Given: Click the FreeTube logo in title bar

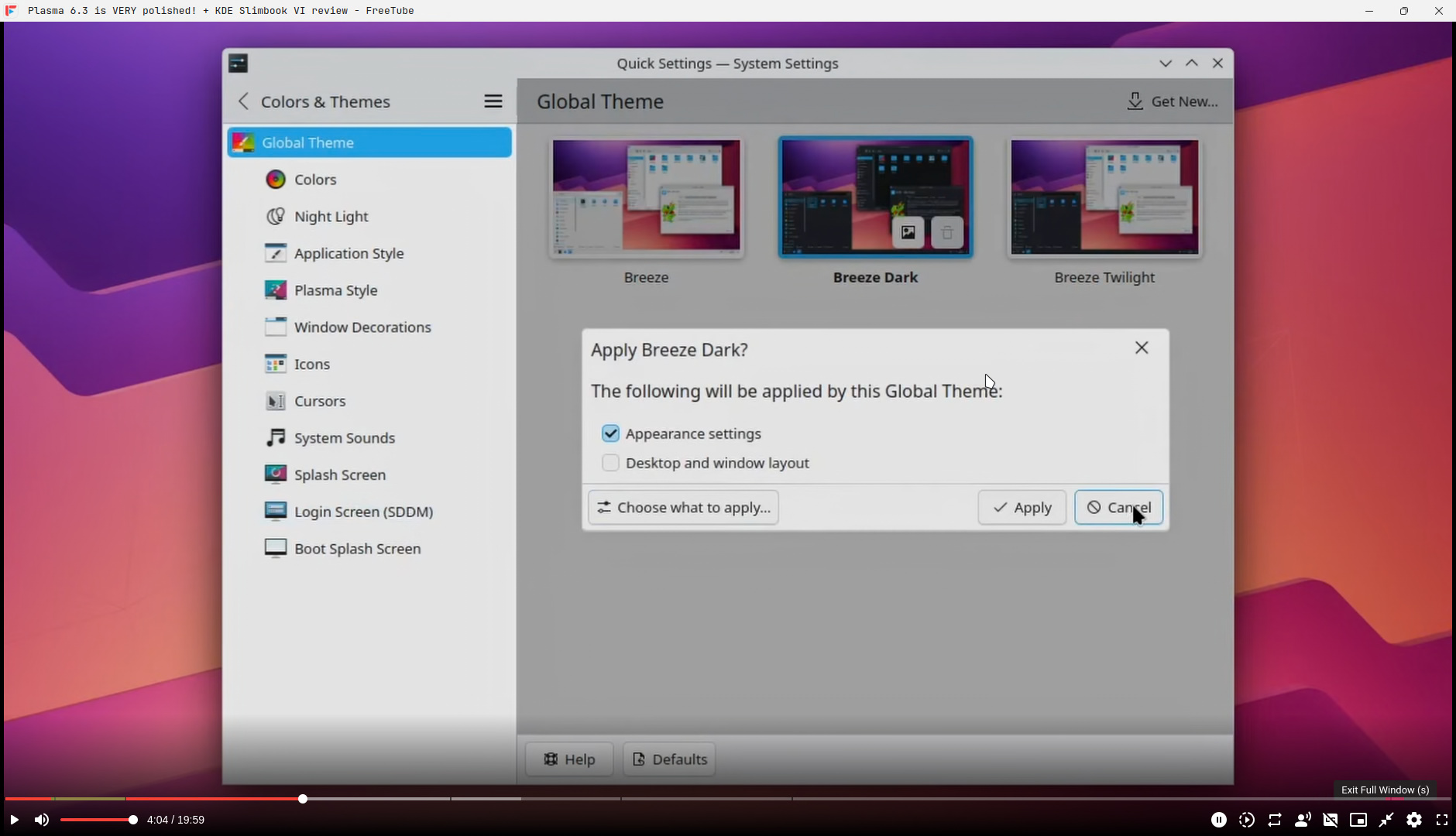Looking at the screenshot, I should tap(11, 10).
